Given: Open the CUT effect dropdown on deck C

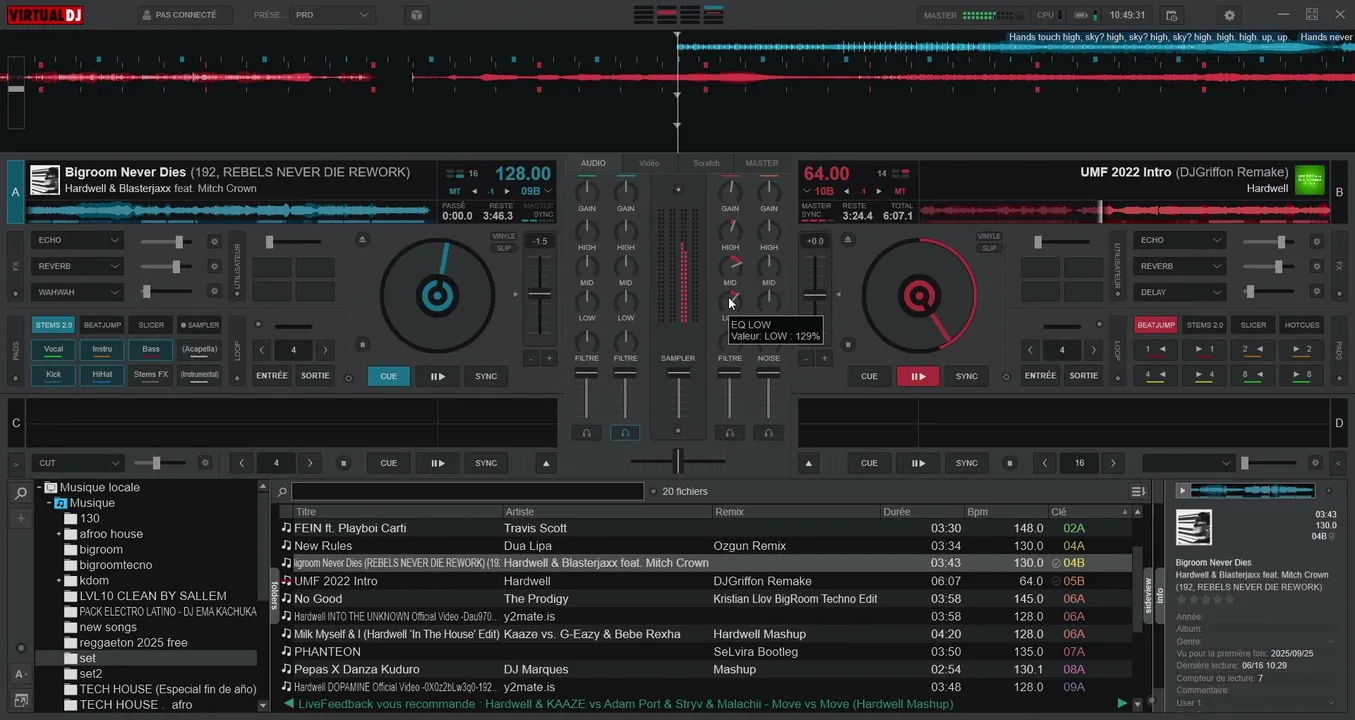Looking at the screenshot, I should point(76,463).
